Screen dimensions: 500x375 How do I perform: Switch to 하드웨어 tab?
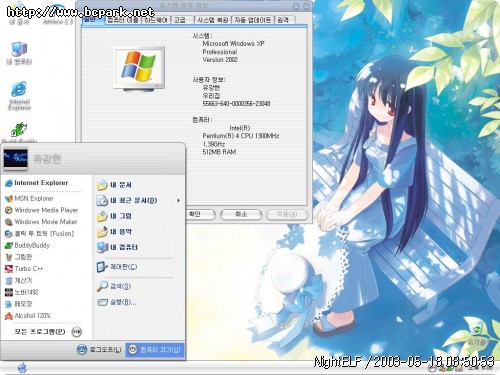tap(156, 20)
